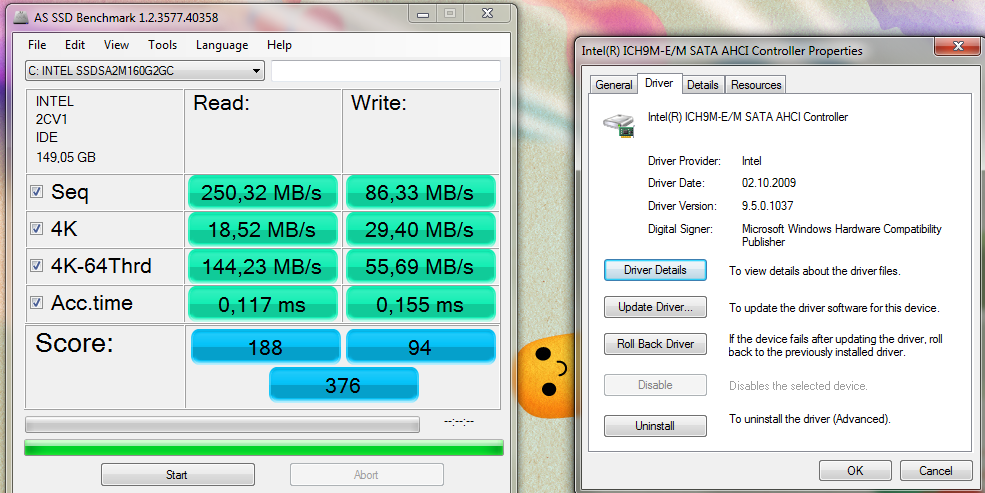Screen dimensions: 985x493
Task: Click the Seq read result 250,32 MB/s
Action: [x=263, y=192]
